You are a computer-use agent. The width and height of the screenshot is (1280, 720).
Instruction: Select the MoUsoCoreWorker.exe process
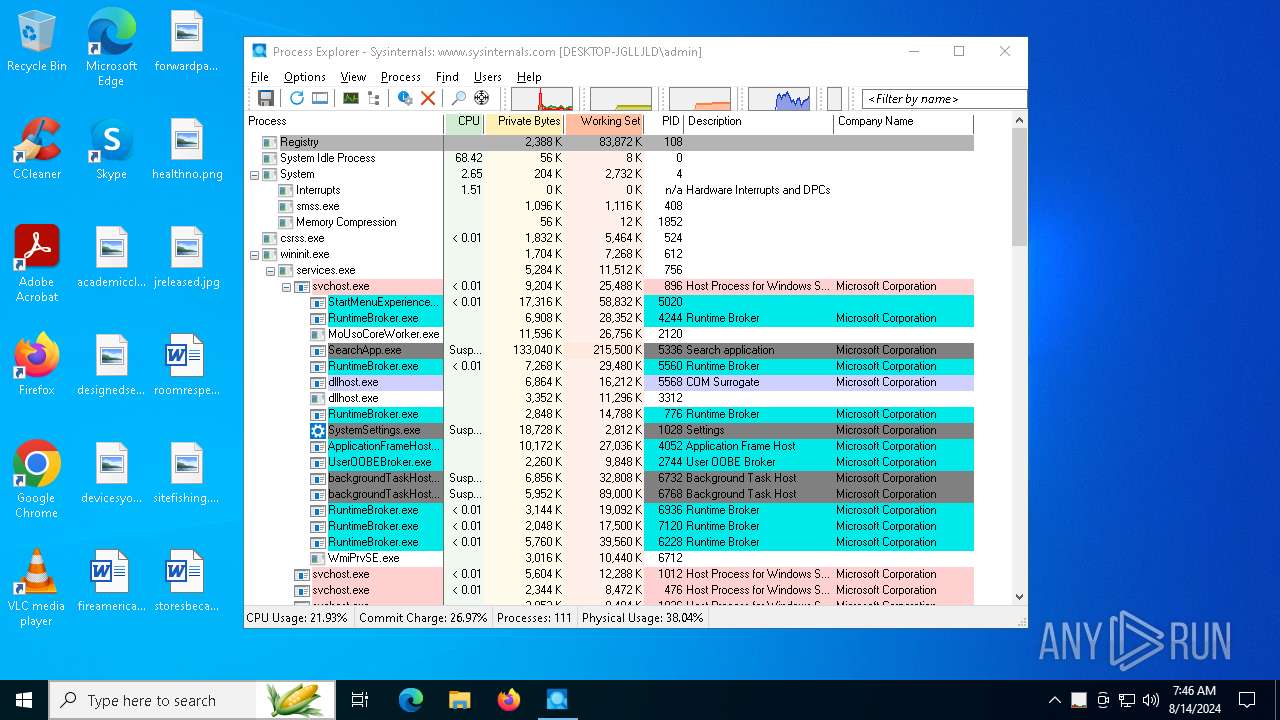tap(609, 335)
